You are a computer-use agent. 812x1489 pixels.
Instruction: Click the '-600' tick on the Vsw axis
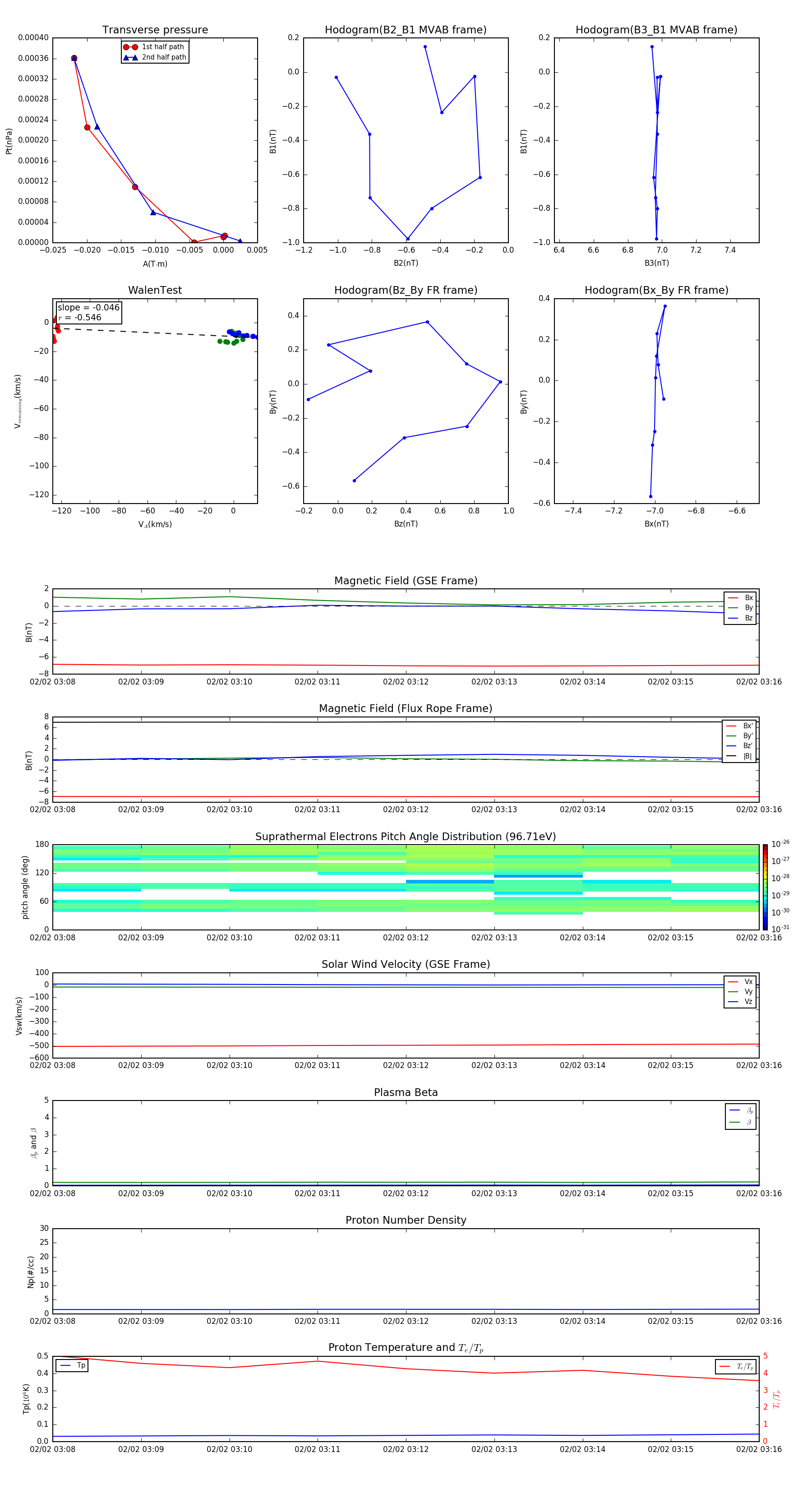(38, 1058)
